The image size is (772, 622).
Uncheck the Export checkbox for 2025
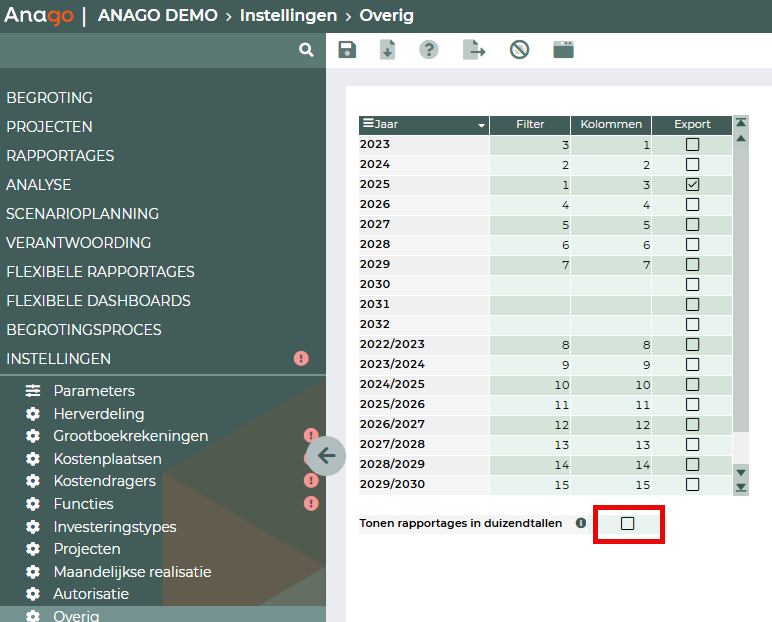[x=692, y=185]
